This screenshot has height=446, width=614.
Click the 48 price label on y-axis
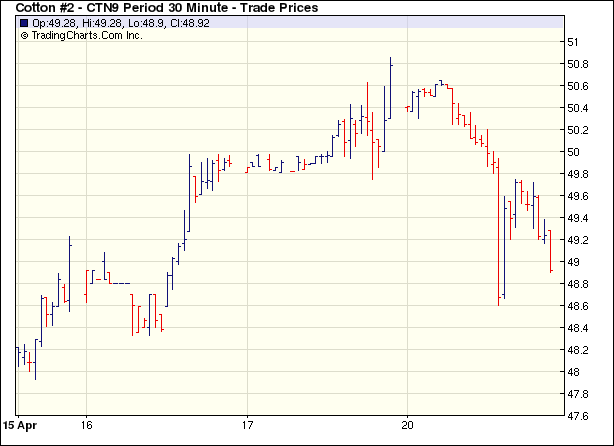(x=574, y=372)
